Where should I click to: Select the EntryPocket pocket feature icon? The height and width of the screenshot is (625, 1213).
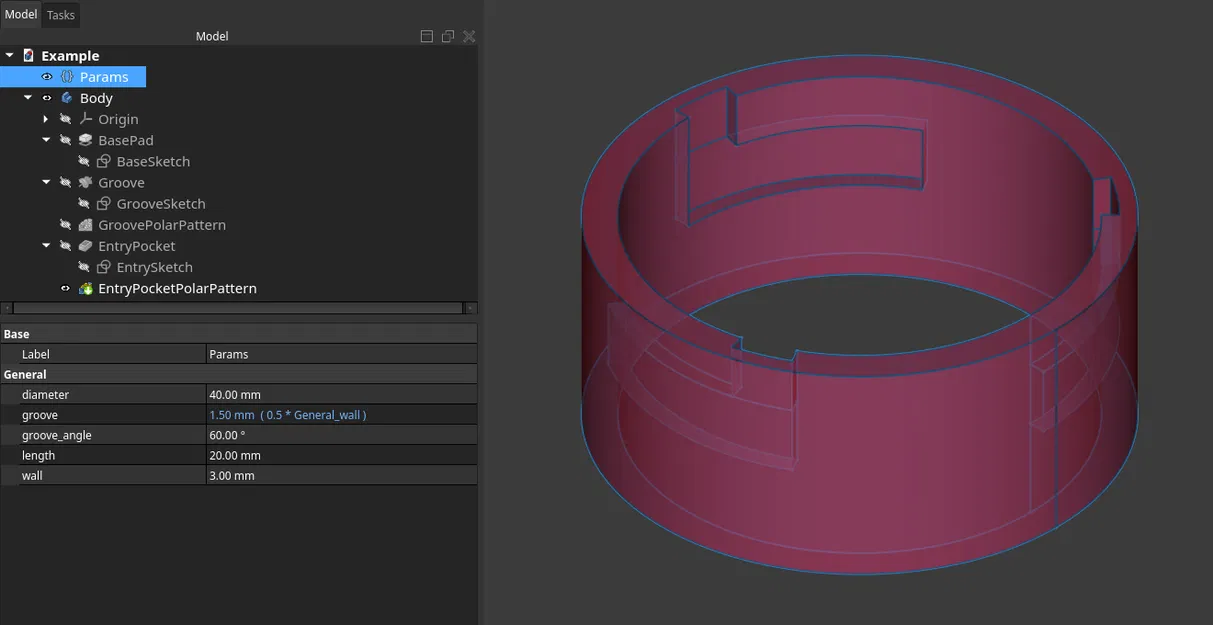pos(84,245)
